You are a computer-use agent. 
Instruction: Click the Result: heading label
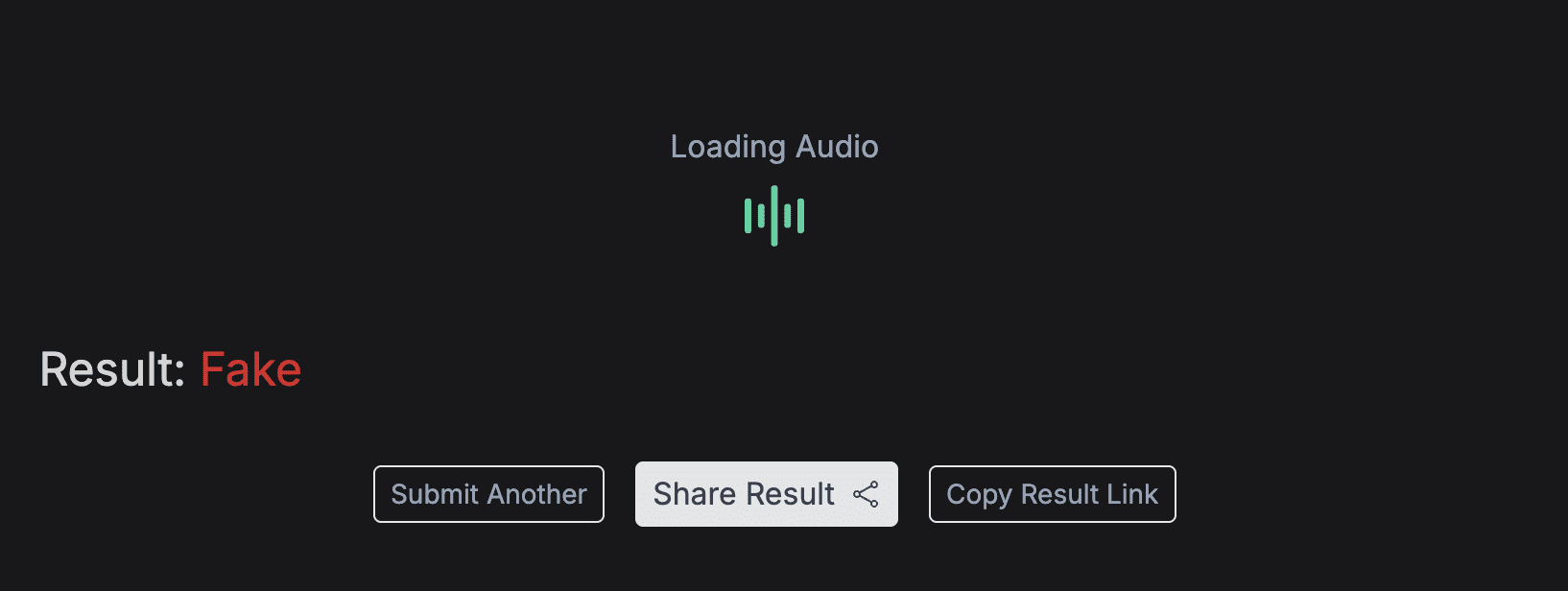coord(112,369)
